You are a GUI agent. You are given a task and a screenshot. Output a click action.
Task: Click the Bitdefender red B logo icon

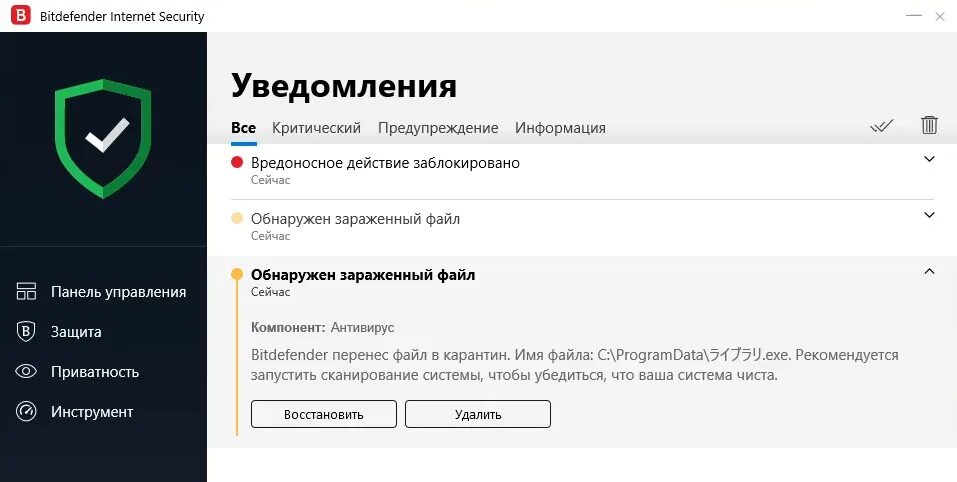tap(20, 16)
